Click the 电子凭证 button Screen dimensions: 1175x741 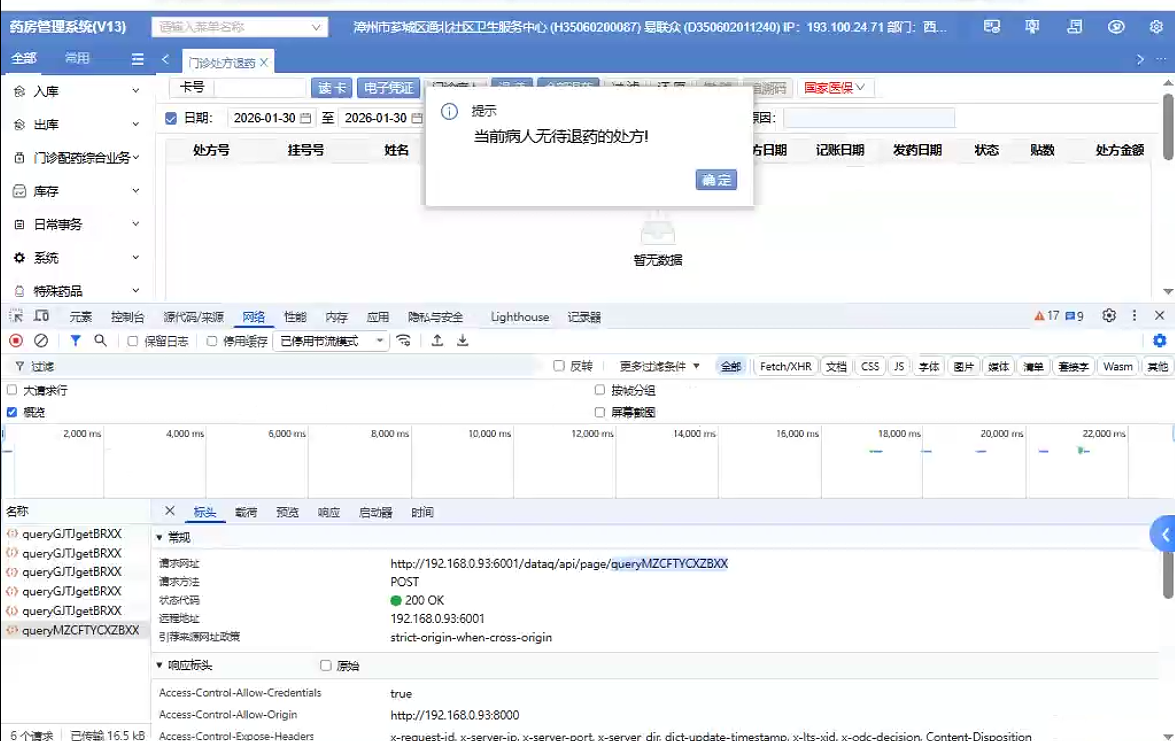click(x=388, y=88)
